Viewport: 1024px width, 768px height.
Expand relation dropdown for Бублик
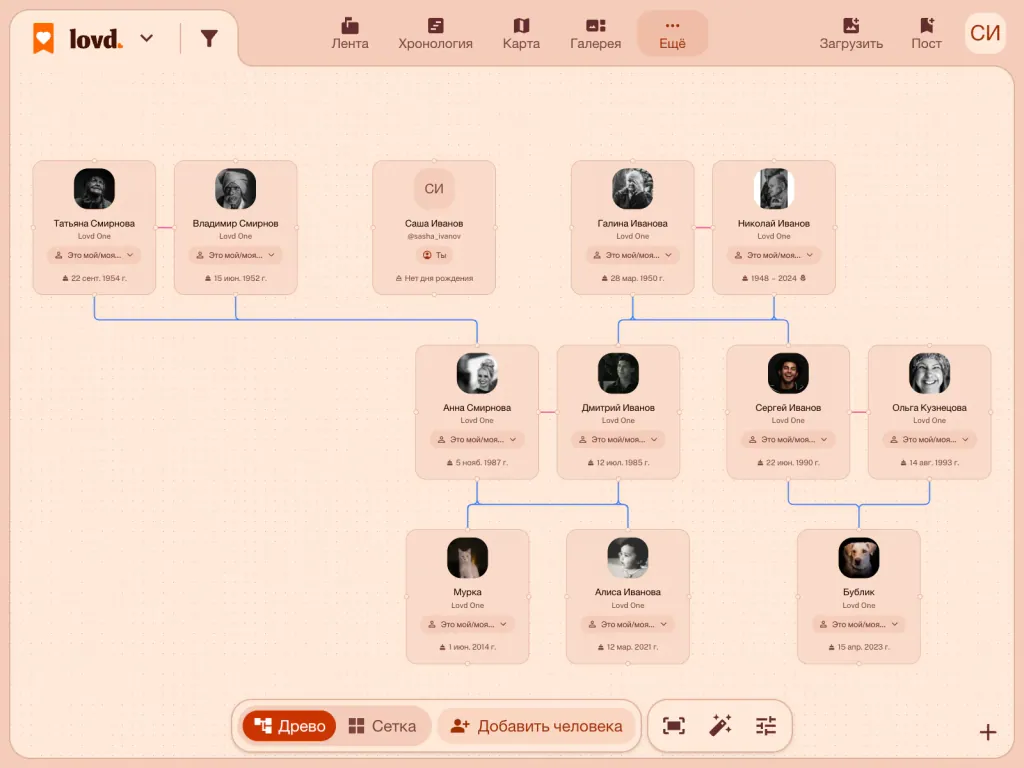click(x=859, y=624)
